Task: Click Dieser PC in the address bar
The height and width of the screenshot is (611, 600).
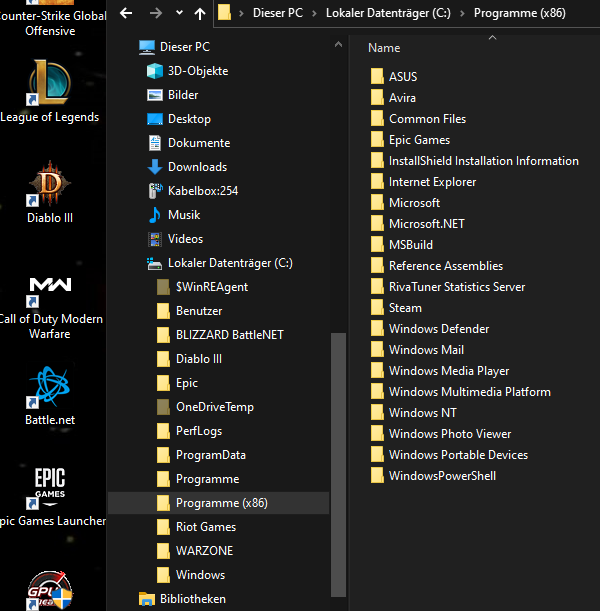Action: coord(278,13)
